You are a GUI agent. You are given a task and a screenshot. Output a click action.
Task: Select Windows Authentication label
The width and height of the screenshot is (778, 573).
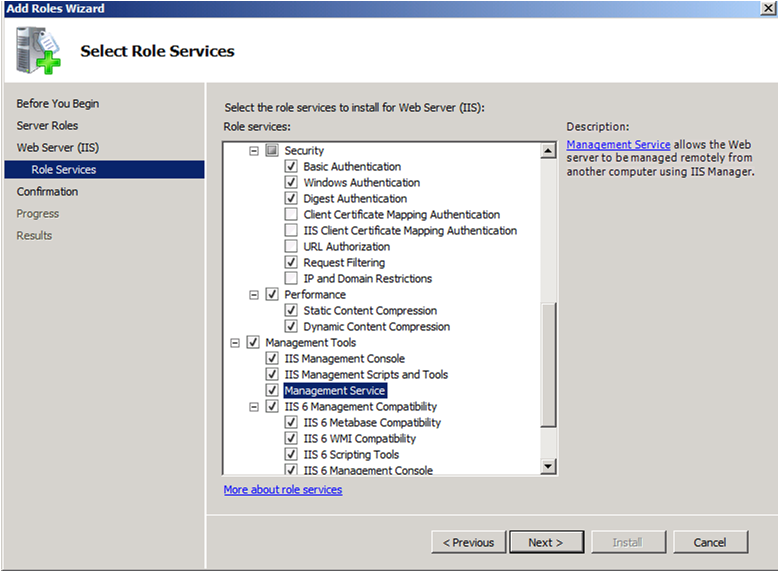coord(362,183)
